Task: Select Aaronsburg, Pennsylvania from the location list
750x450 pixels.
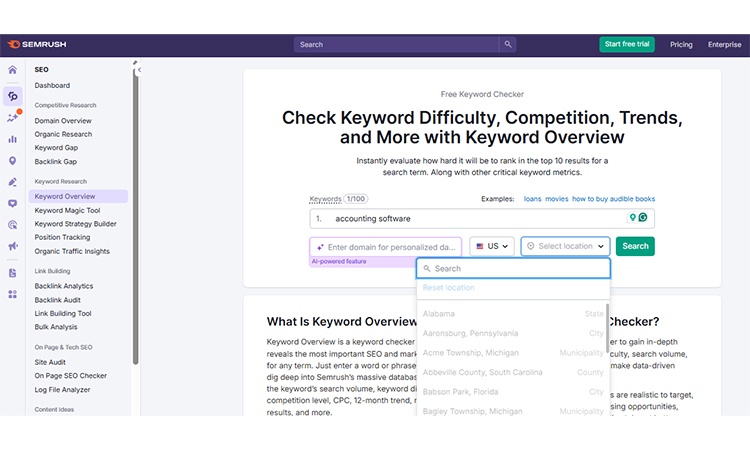Action: click(x=512, y=333)
